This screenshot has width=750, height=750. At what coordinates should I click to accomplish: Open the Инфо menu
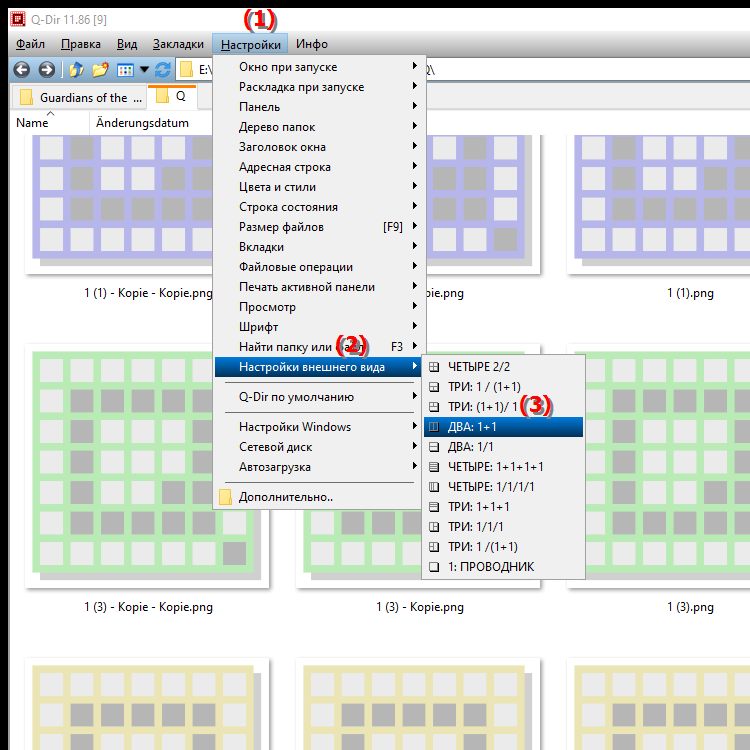point(312,44)
